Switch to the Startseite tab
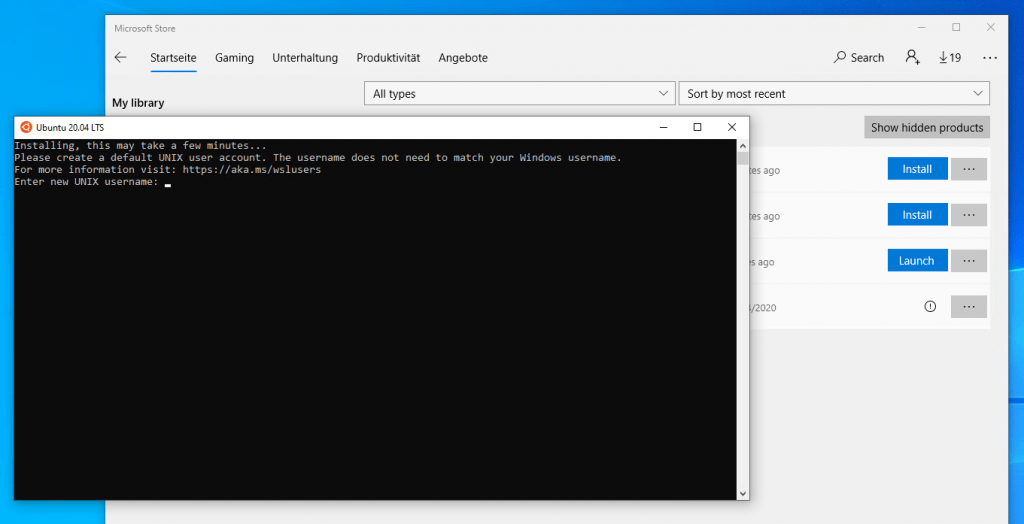The width and height of the screenshot is (1024, 524). [173, 58]
